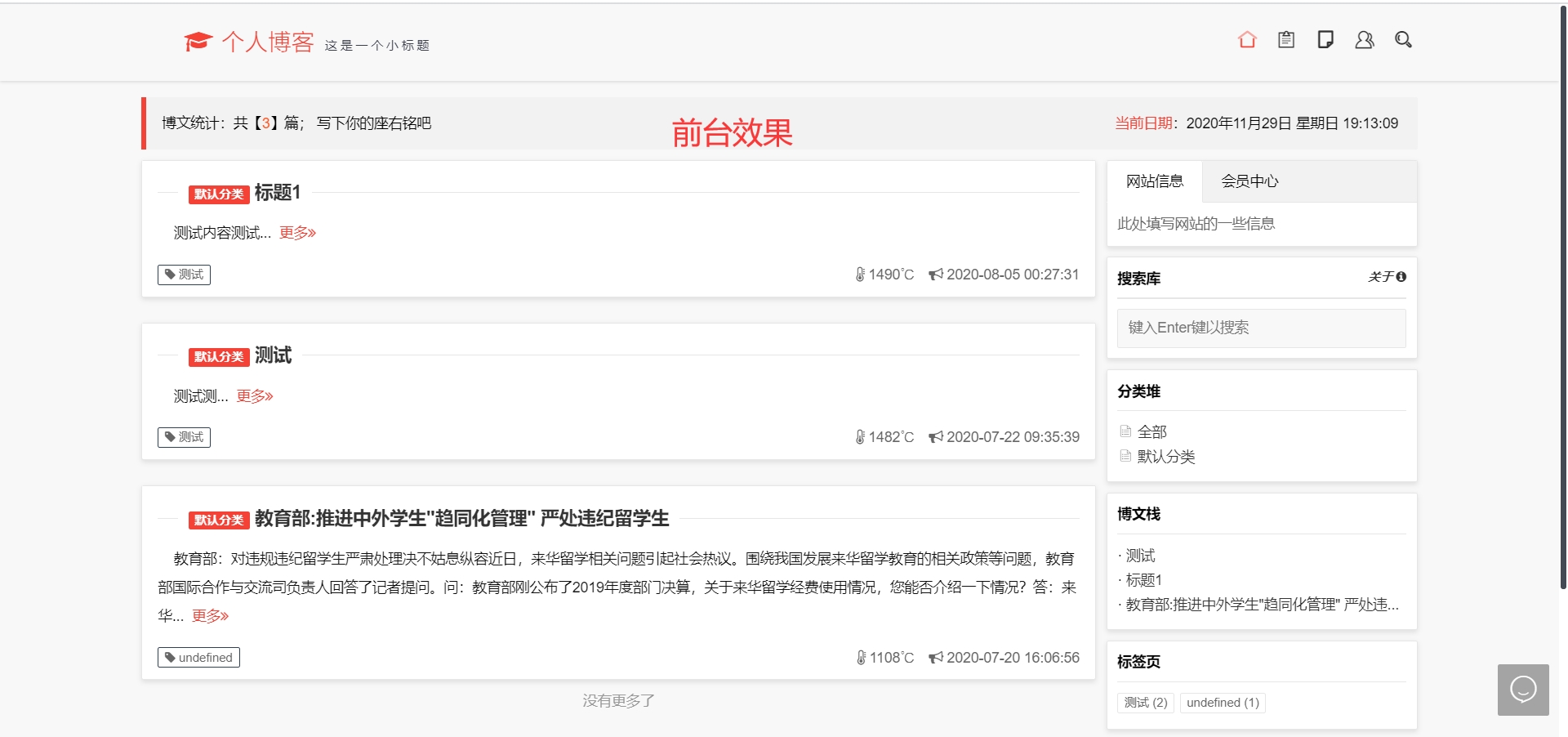1568x737 pixels.
Task: Switch to the 网站信息 tab
Action: pyautogui.click(x=1154, y=181)
